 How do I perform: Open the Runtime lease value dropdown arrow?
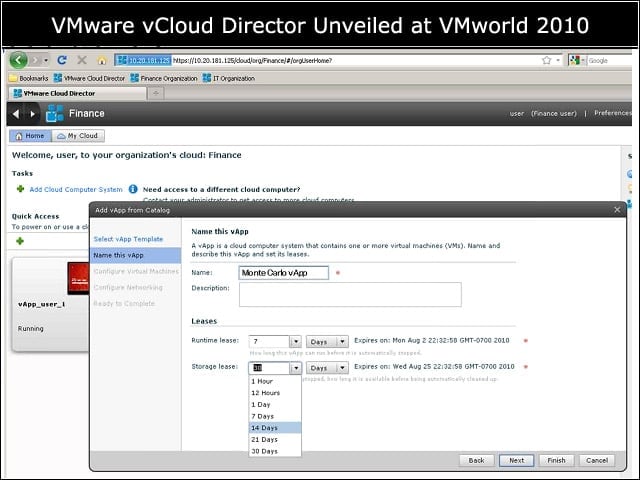point(296,341)
